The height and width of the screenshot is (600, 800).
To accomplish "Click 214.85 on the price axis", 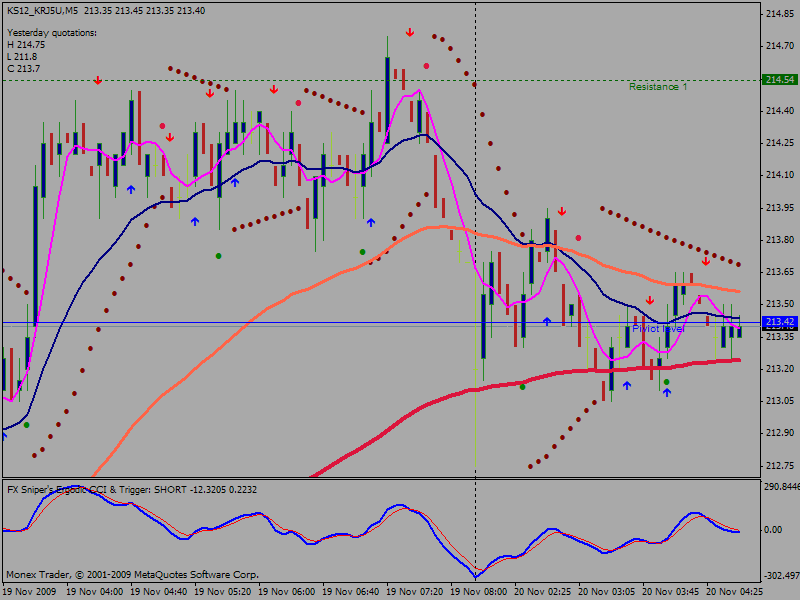I will [780, 14].
